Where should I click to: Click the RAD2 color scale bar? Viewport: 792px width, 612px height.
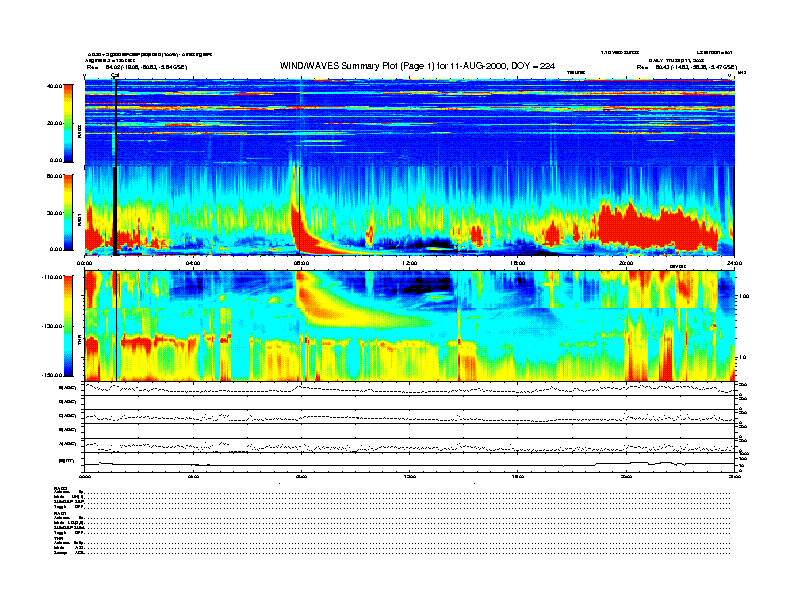tap(68, 123)
